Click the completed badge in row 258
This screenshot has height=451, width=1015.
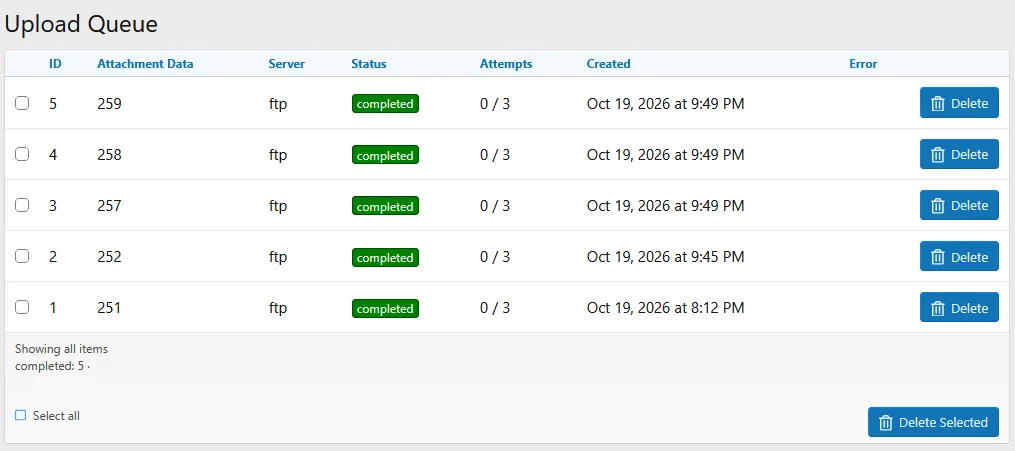click(385, 155)
